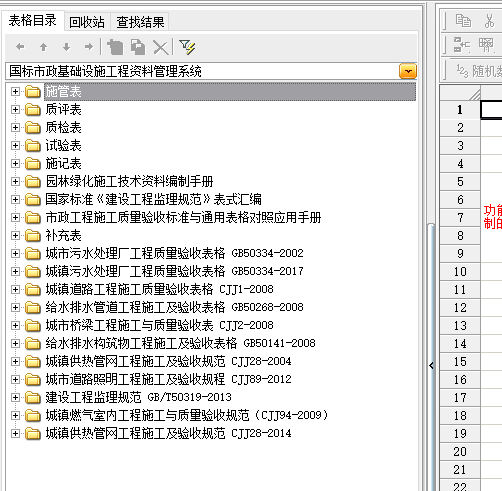Collapse the left panel using splitter arrow
This screenshot has width=502, height=491.
pyautogui.click(x=431, y=366)
